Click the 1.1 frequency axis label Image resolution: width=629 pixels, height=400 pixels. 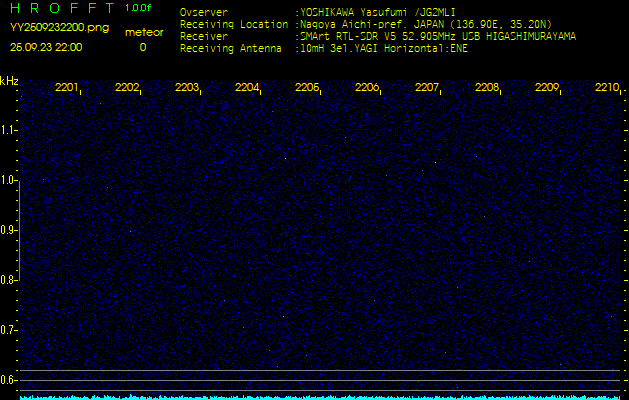click(x=9, y=130)
